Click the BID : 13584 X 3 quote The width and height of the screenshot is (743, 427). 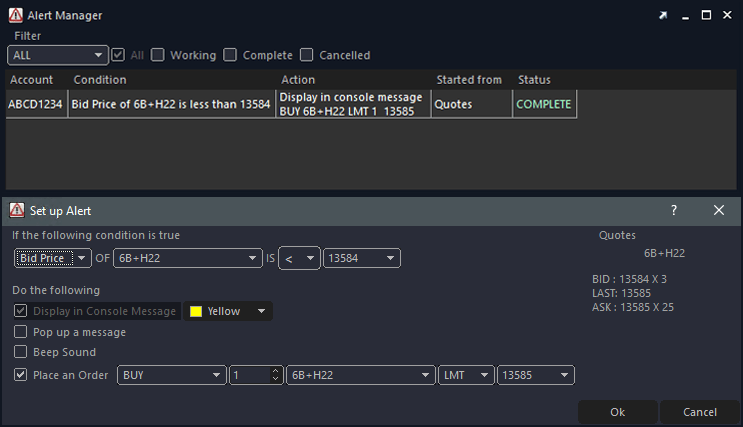coord(629,279)
